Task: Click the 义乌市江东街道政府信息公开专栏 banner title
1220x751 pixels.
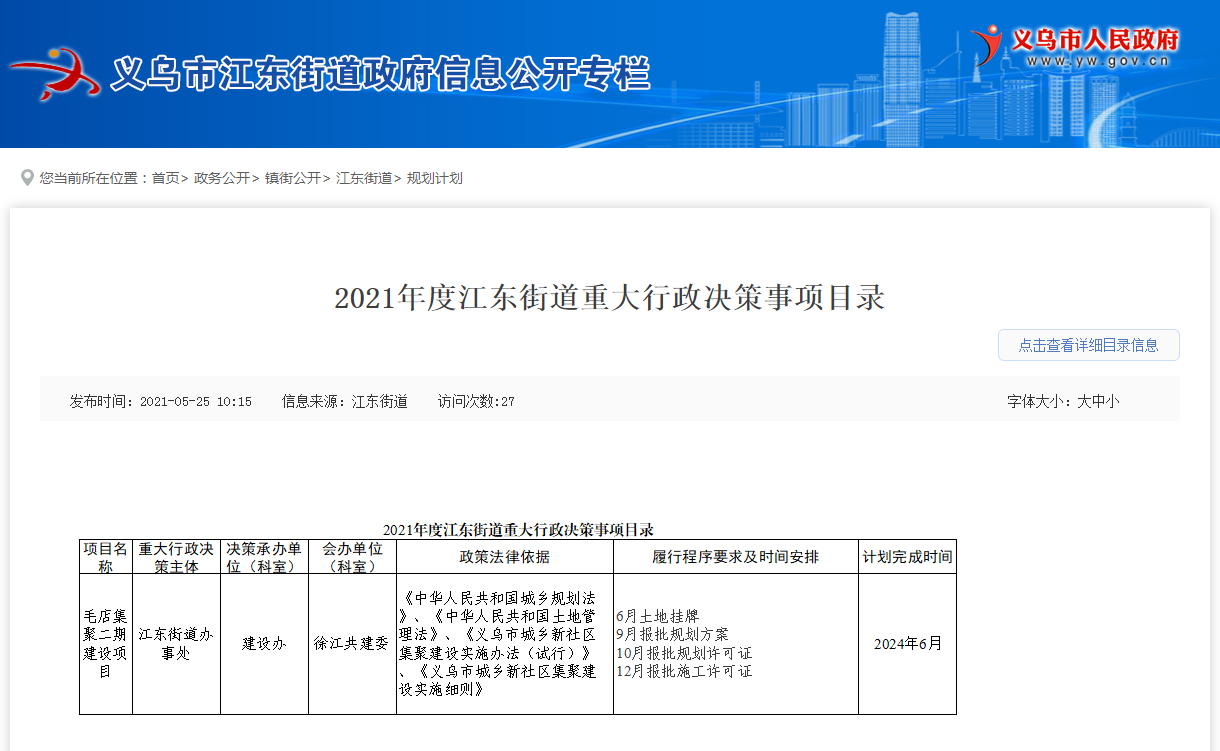Action: pos(380,74)
